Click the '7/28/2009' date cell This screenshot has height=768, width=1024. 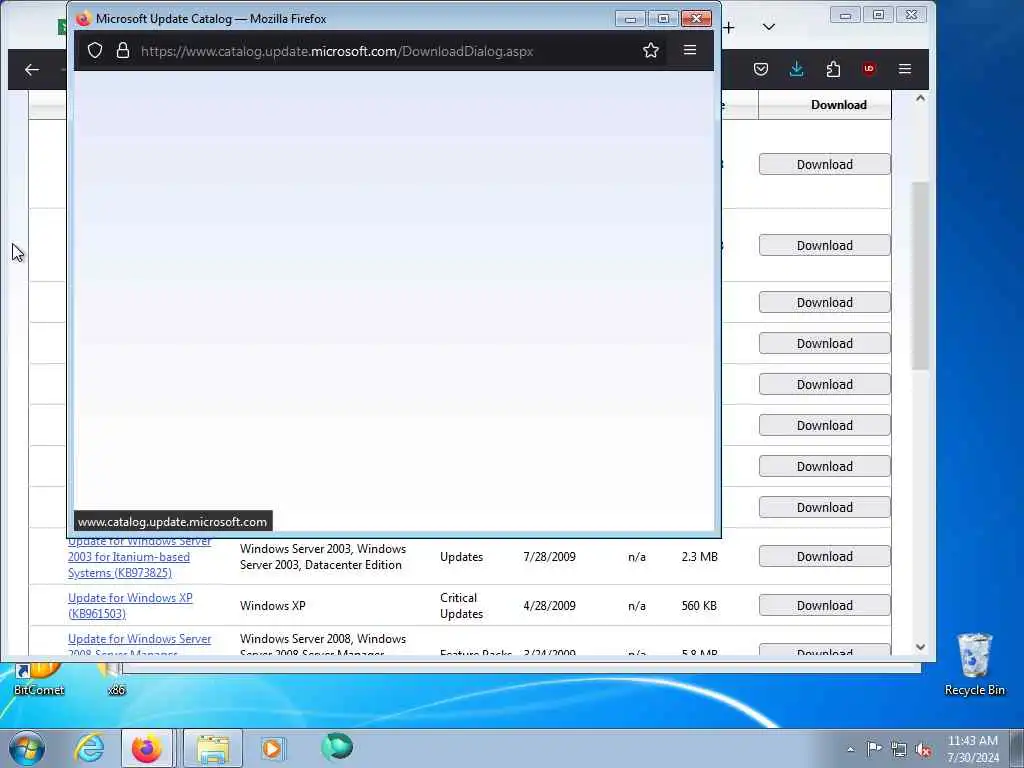pos(549,556)
